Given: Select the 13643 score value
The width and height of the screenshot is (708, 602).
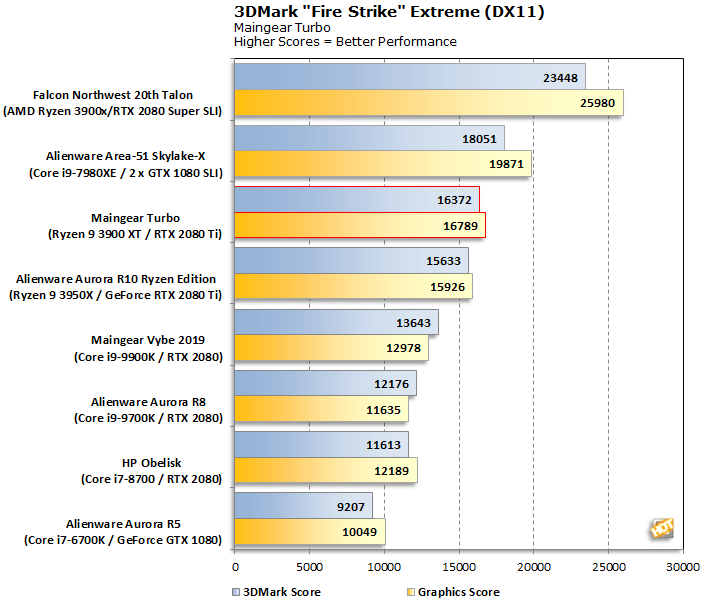Looking at the screenshot, I should pyautogui.click(x=414, y=323).
